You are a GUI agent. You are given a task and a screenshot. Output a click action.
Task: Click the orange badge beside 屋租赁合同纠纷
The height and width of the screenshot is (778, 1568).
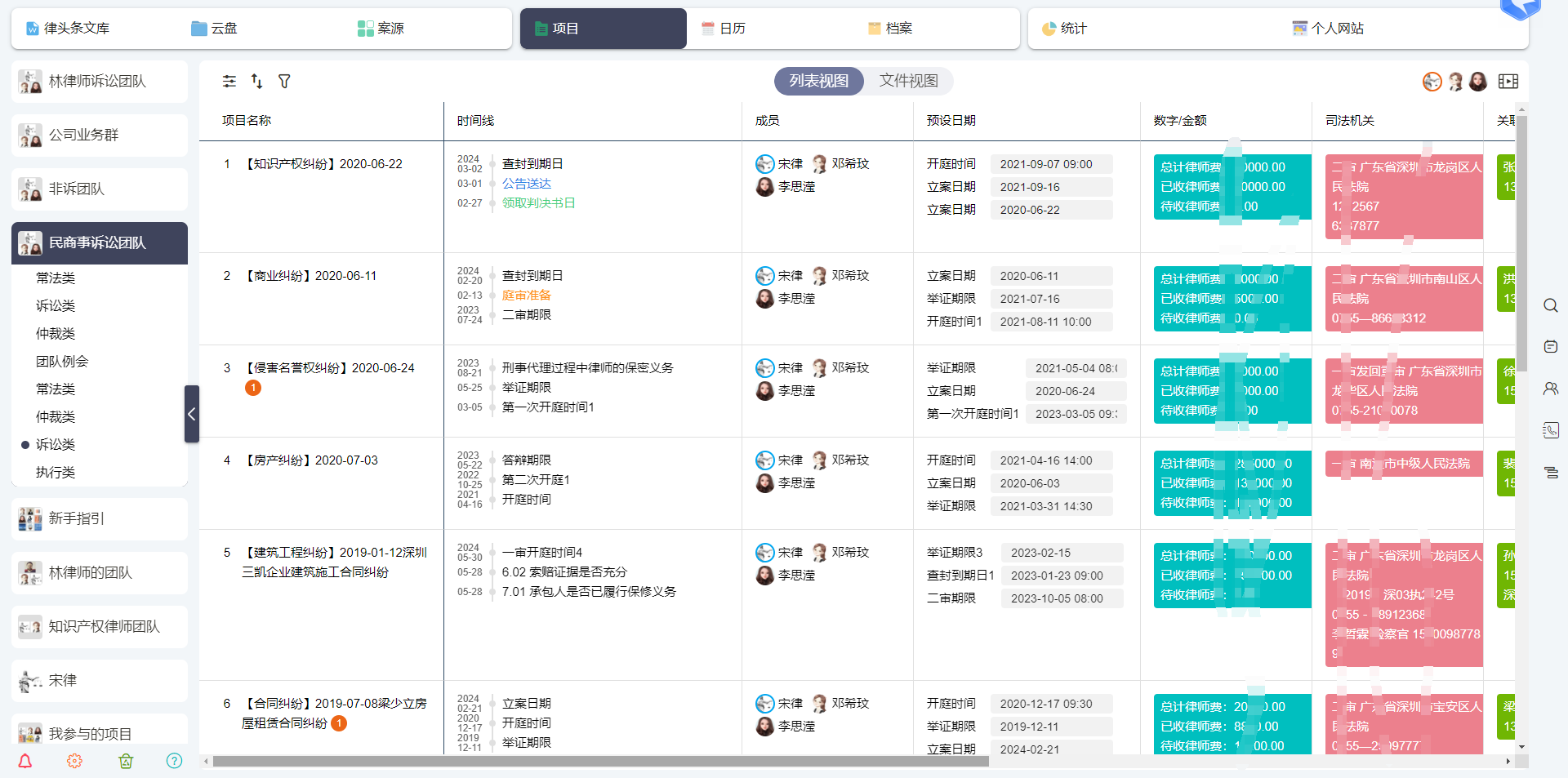tap(339, 723)
